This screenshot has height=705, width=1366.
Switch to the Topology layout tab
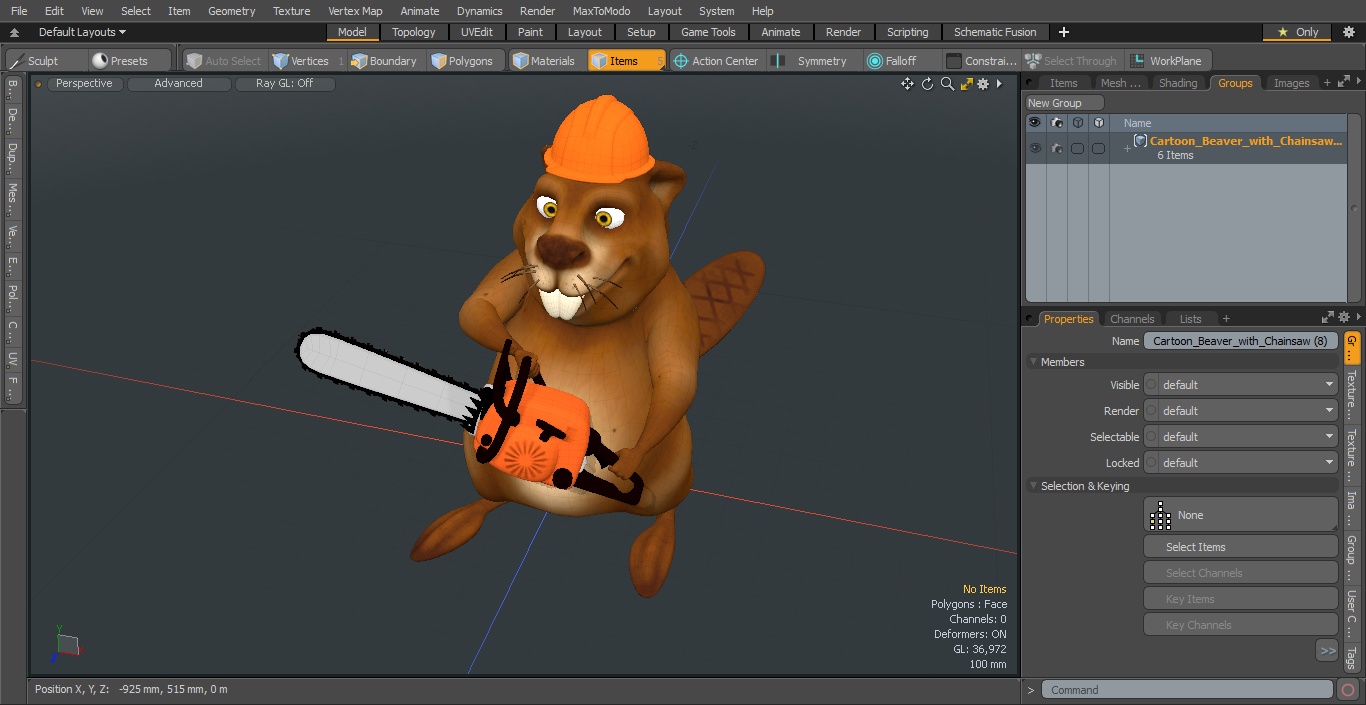click(x=413, y=32)
